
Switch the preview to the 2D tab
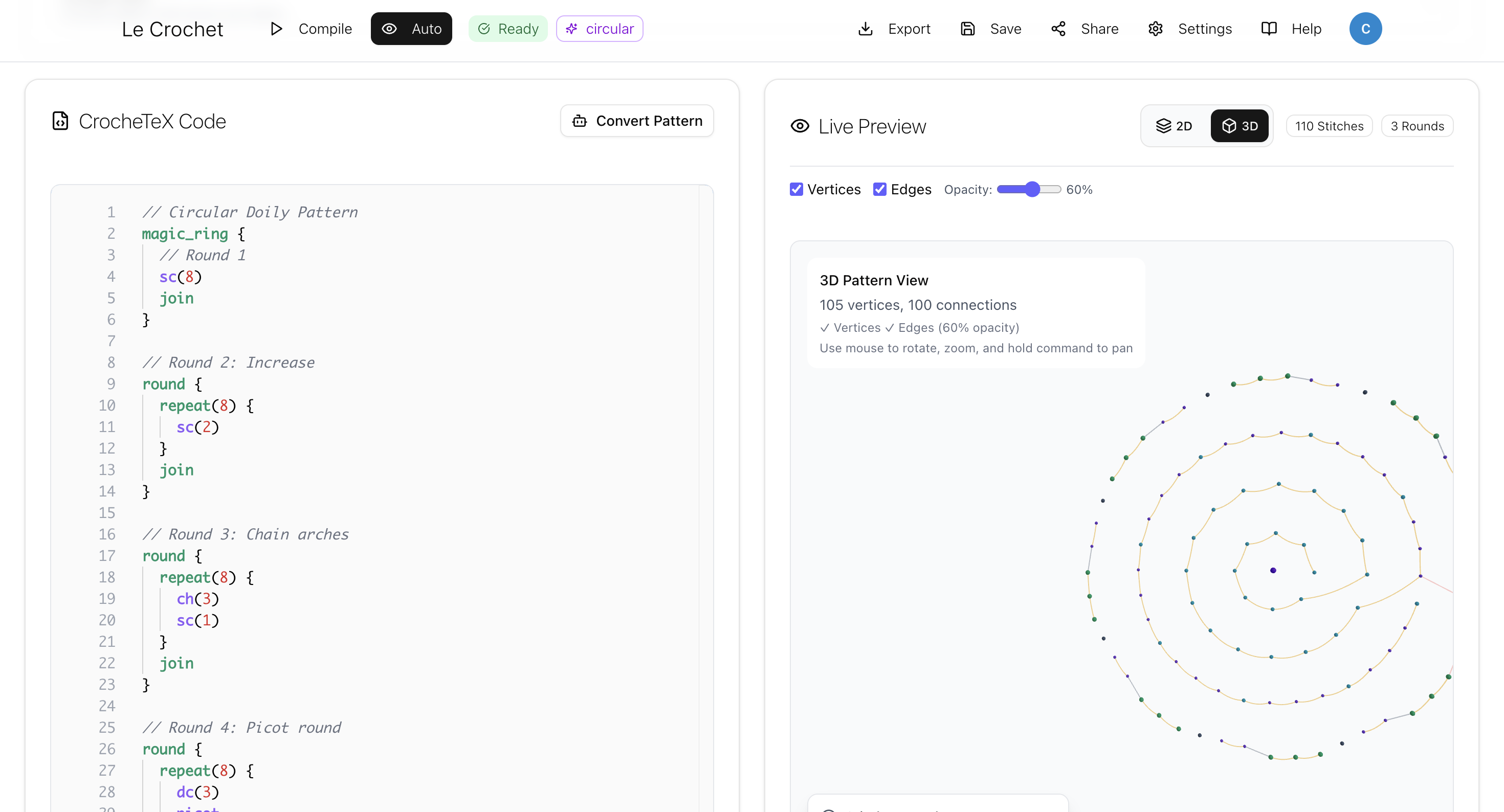(x=1174, y=126)
